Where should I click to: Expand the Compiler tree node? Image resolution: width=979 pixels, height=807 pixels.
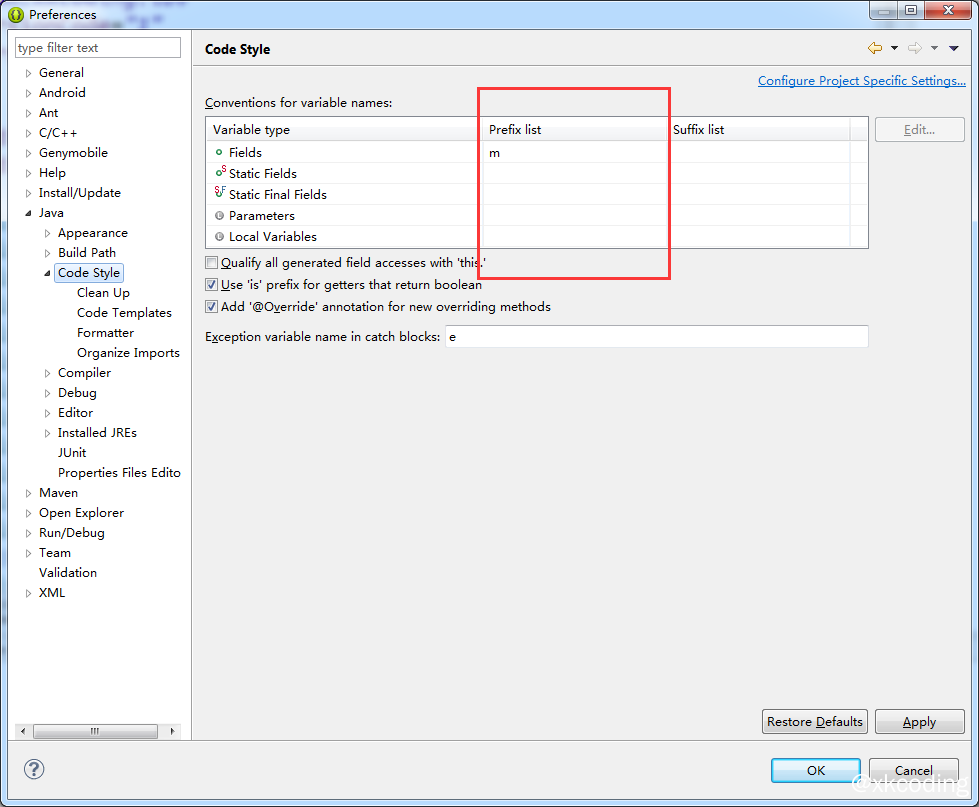47,373
